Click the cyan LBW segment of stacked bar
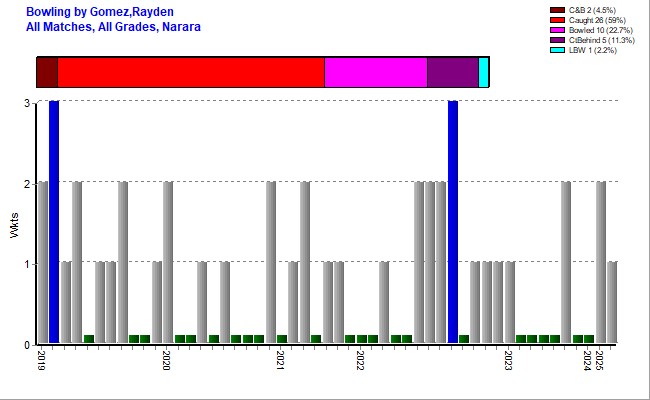650x400 pixels. [484, 72]
